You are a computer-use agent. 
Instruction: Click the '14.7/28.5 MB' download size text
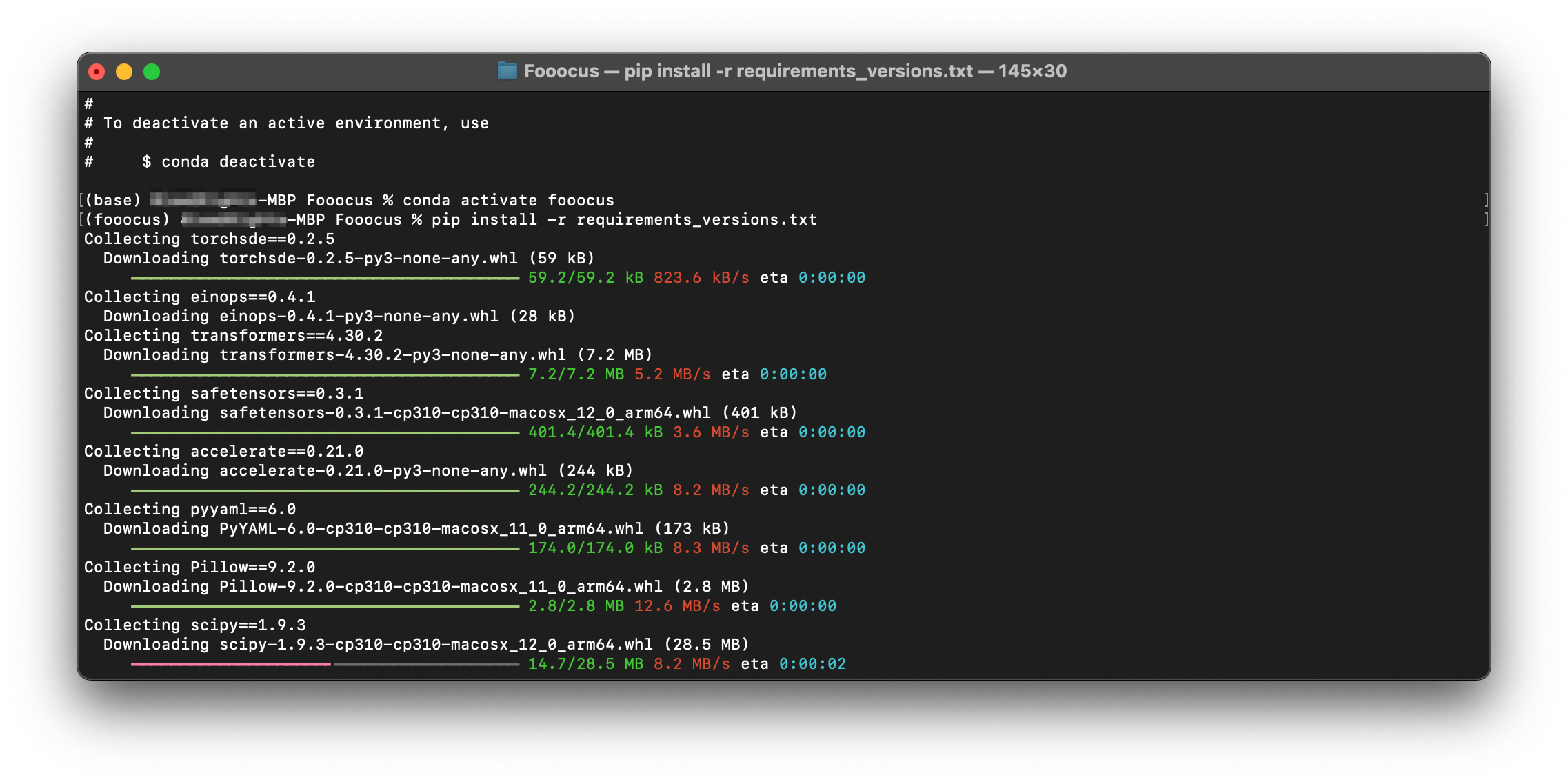pyautogui.click(x=585, y=664)
